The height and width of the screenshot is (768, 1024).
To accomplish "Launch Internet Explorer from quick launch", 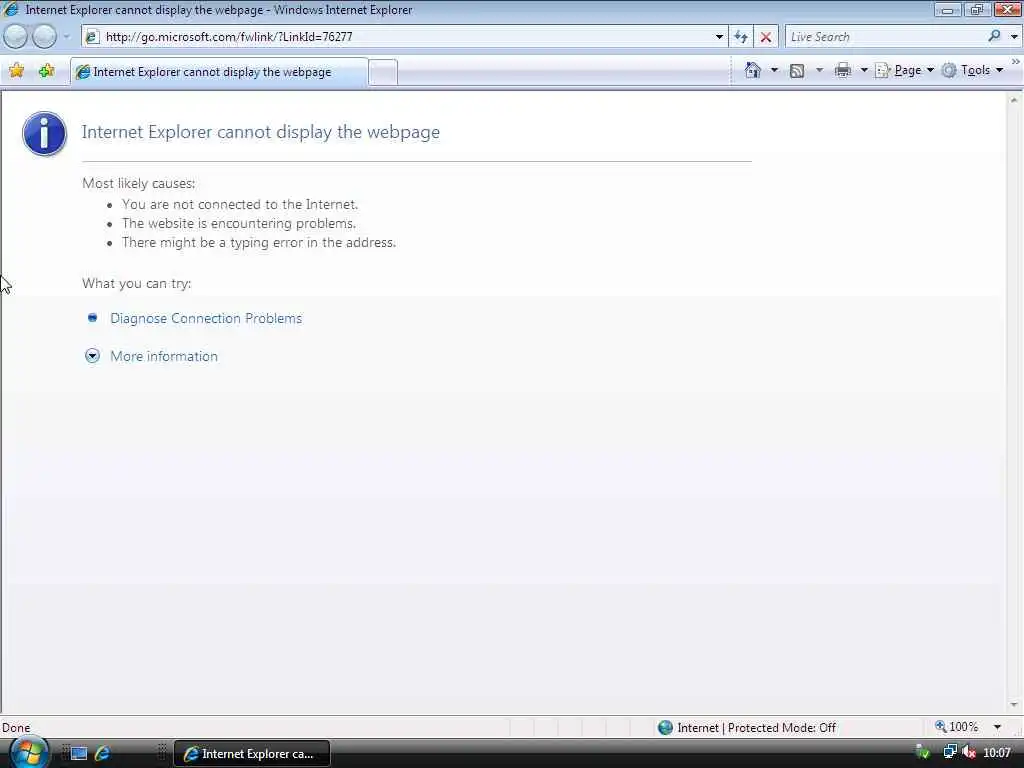I will click(103, 754).
